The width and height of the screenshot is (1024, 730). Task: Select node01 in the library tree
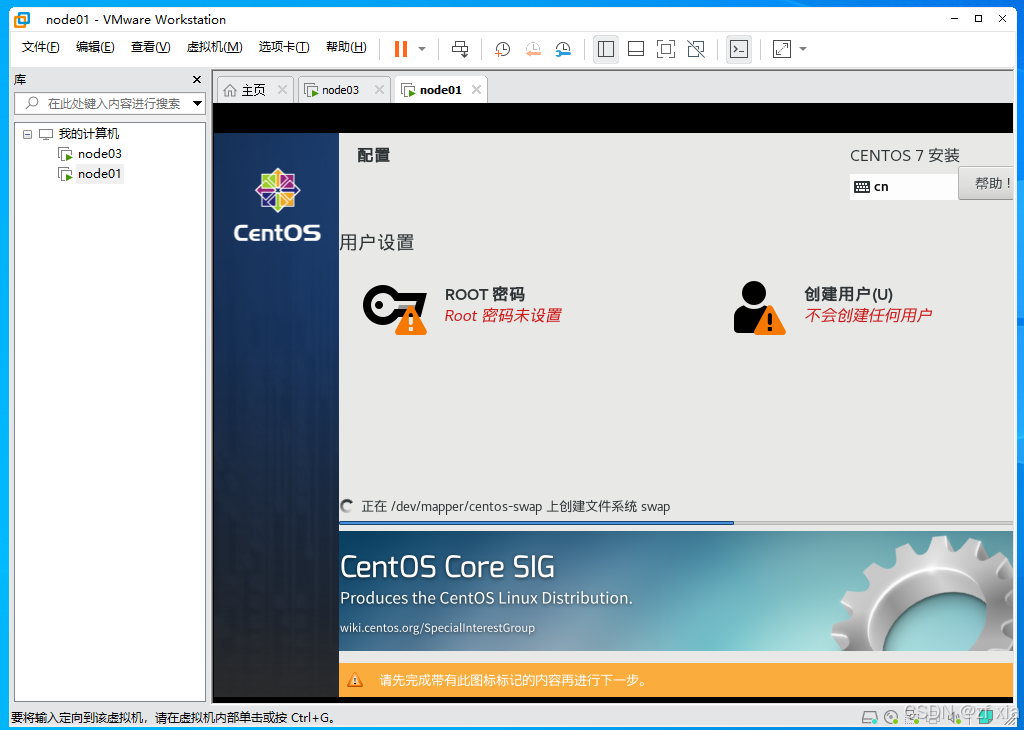coord(99,174)
